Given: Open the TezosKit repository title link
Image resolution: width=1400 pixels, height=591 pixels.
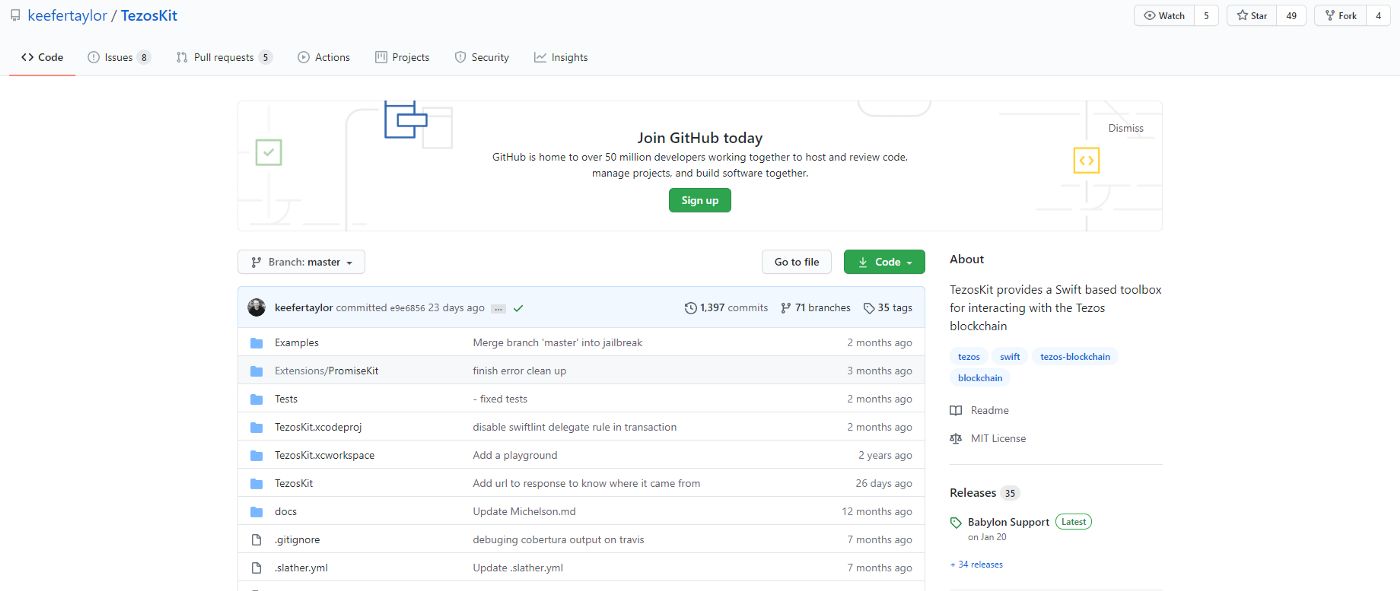Looking at the screenshot, I should [149, 16].
